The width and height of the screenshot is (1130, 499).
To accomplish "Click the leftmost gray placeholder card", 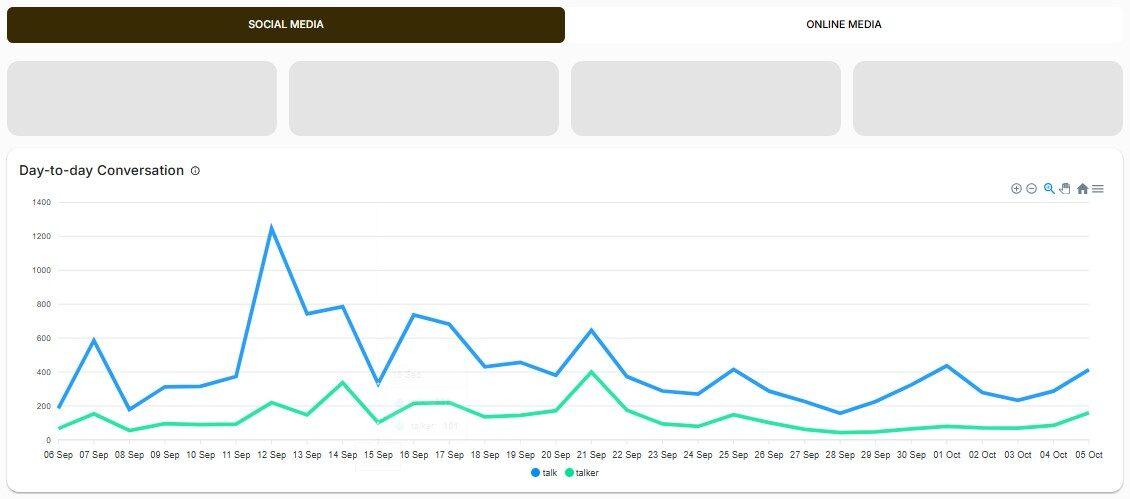I will pos(142,98).
